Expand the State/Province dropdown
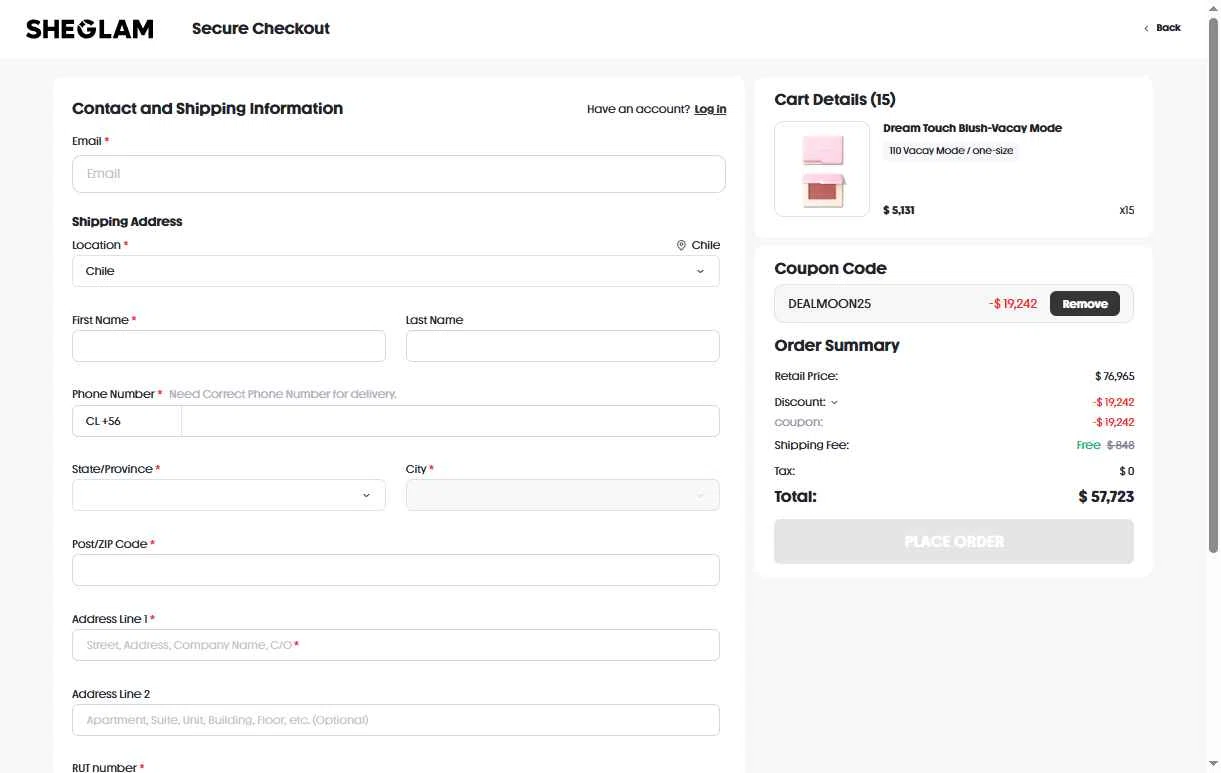1221x773 pixels. (228, 495)
